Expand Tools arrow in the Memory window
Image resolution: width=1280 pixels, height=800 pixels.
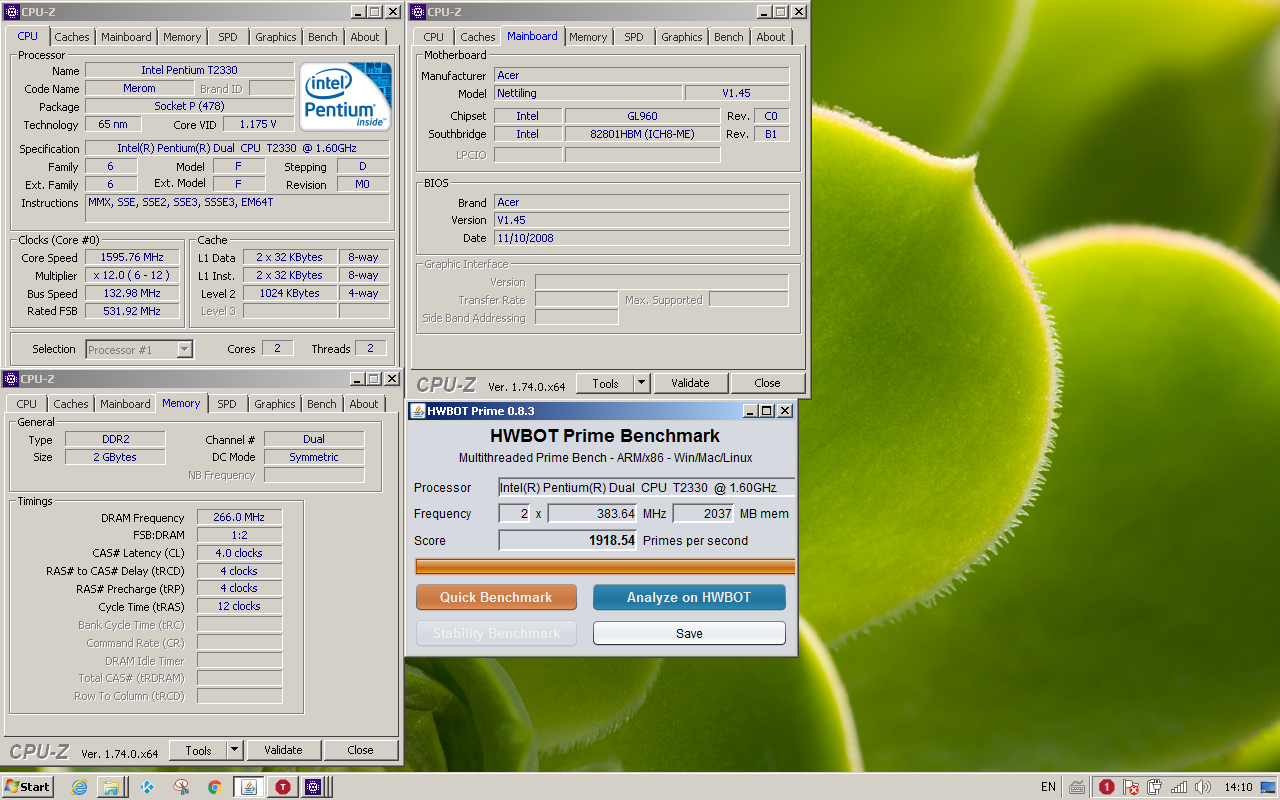click(x=234, y=750)
